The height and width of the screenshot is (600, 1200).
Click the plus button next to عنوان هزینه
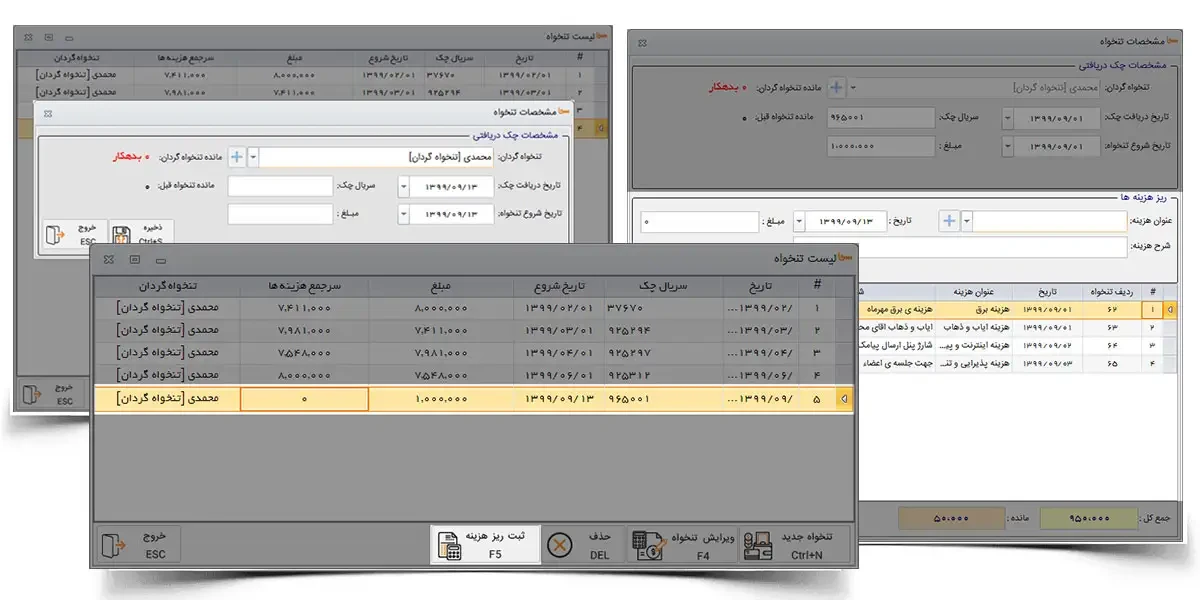click(x=950, y=221)
